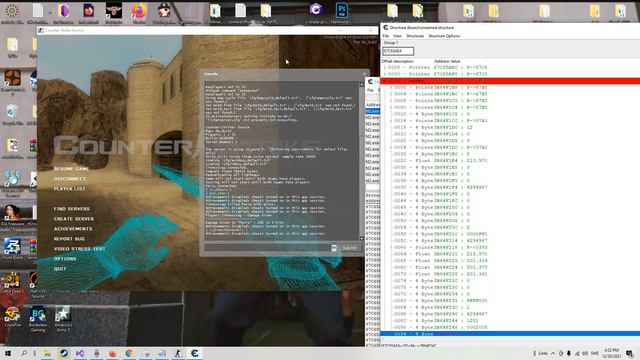Show hidden system tray icons
This screenshot has width=640, height=360.
pyautogui.click(x=553, y=353)
